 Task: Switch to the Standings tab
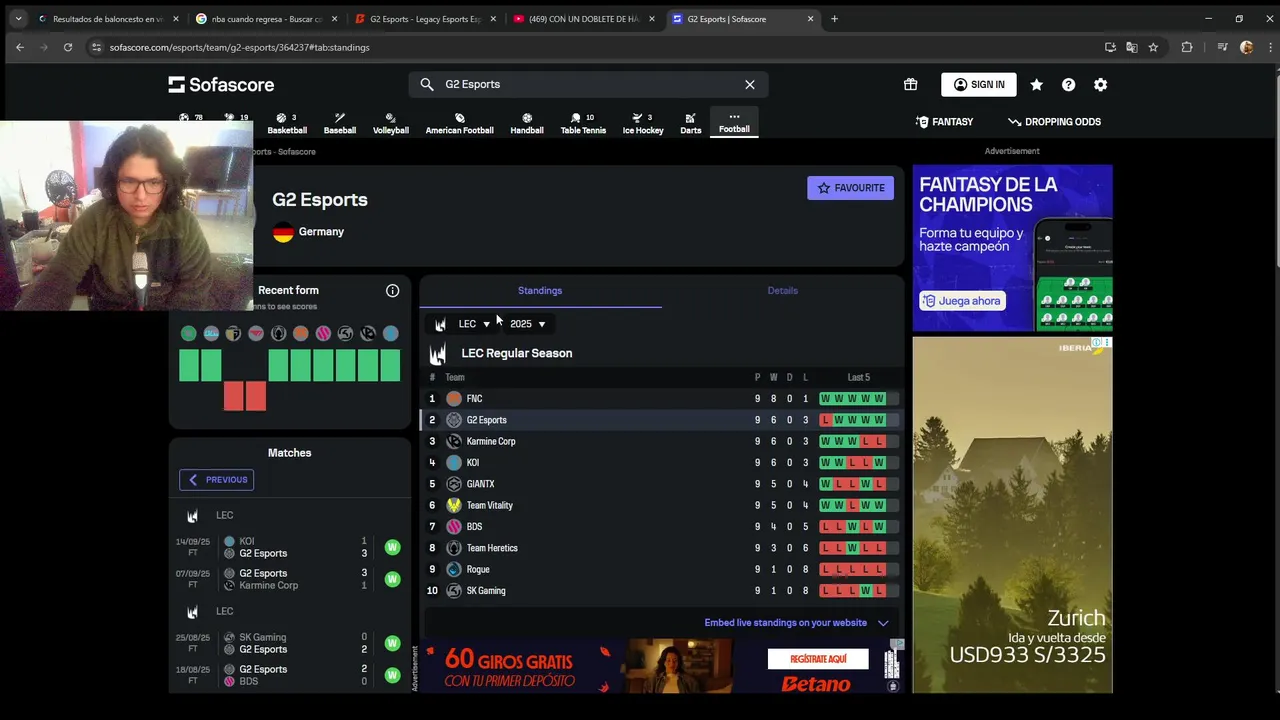tap(540, 291)
